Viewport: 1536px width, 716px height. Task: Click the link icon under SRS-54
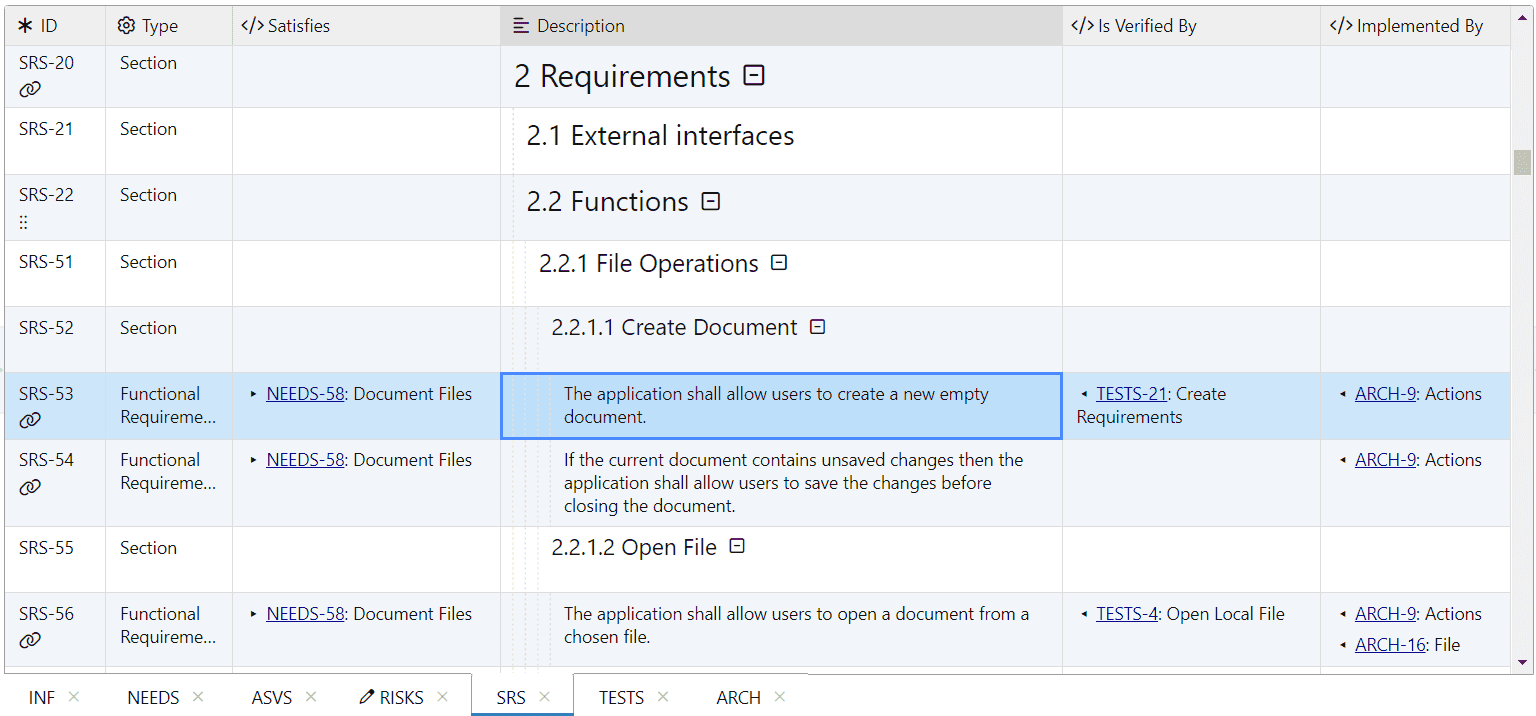[x=30, y=487]
